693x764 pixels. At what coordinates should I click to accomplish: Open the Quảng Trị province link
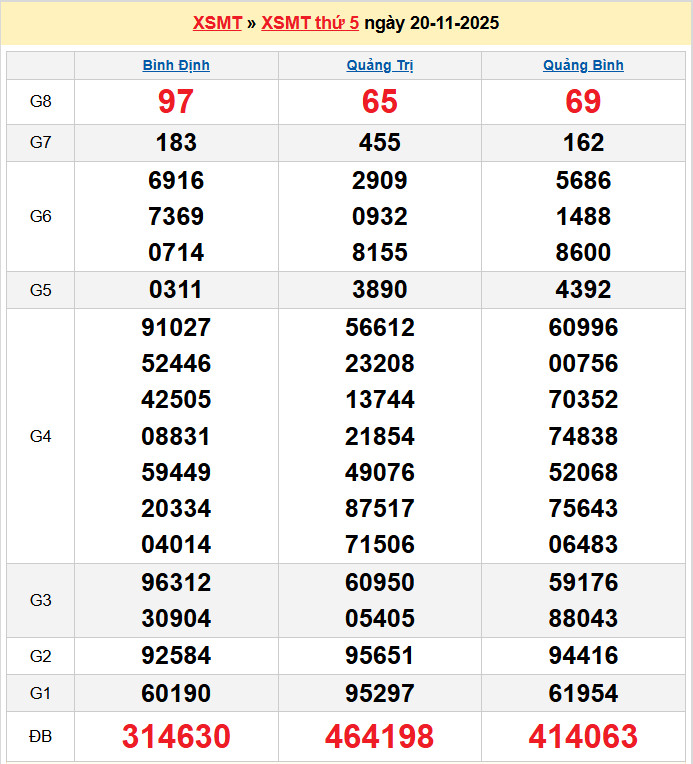(x=380, y=65)
